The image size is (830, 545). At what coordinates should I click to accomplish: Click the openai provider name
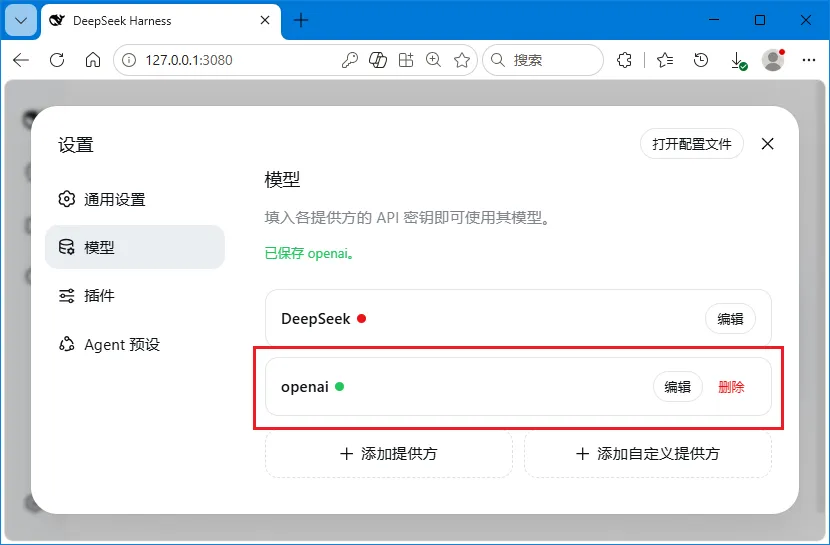pos(305,387)
